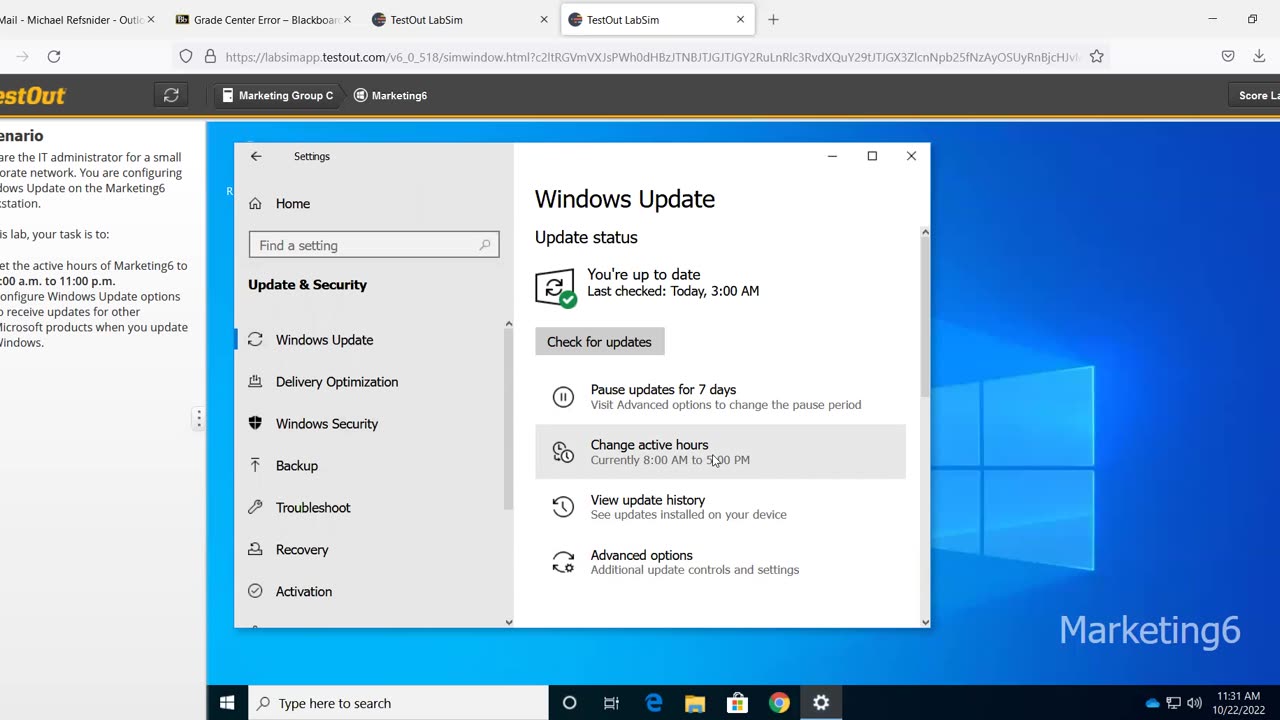Open a new browser tab
Image resolution: width=1280 pixels, height=720 pixels.
click(773, 19)
